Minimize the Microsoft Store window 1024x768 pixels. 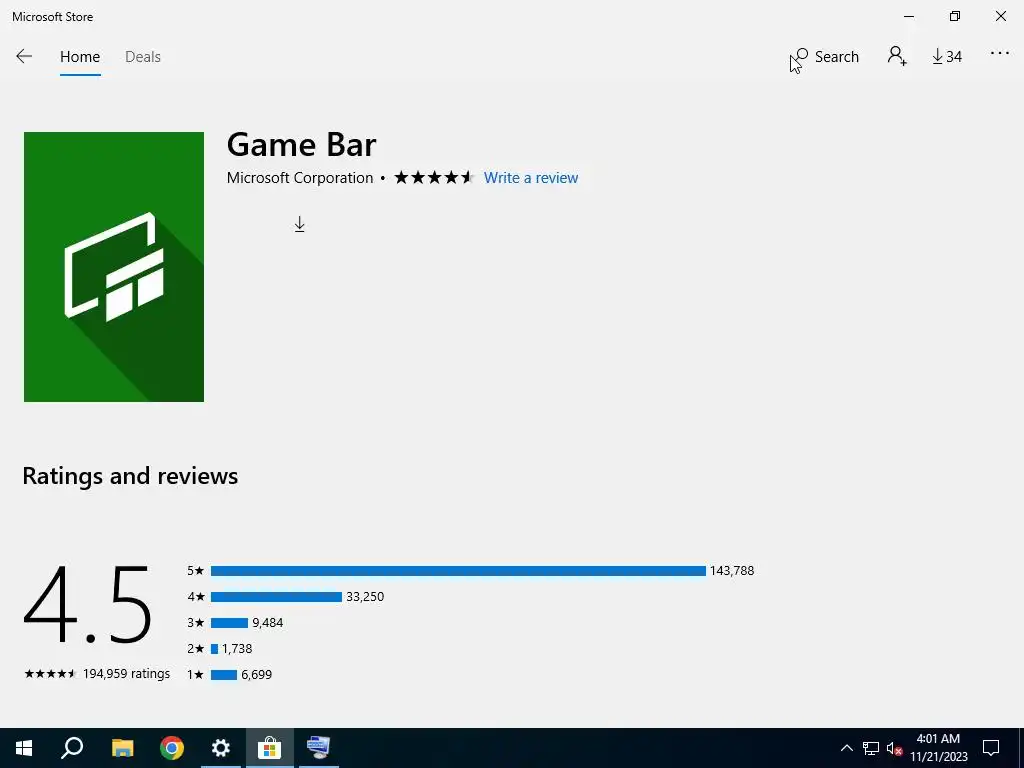909,16
